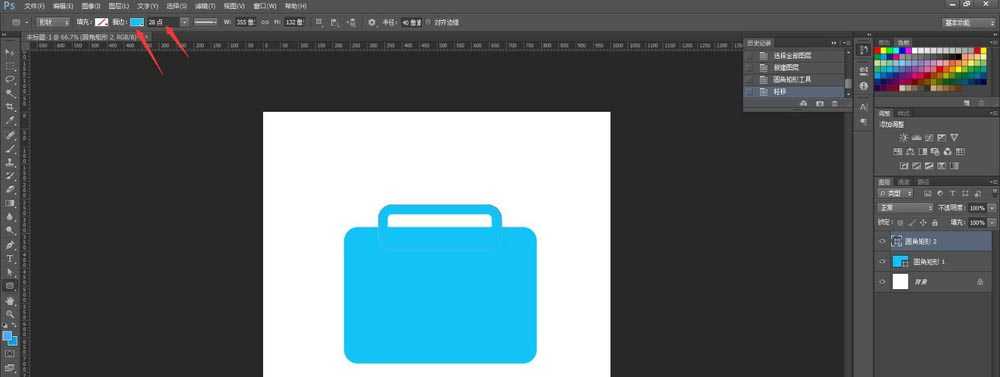The width and height of the screenshot is (1000, 377).
Task: Open the gear settings in options bar
Action: pyautogui.click(x=372, y=22)
